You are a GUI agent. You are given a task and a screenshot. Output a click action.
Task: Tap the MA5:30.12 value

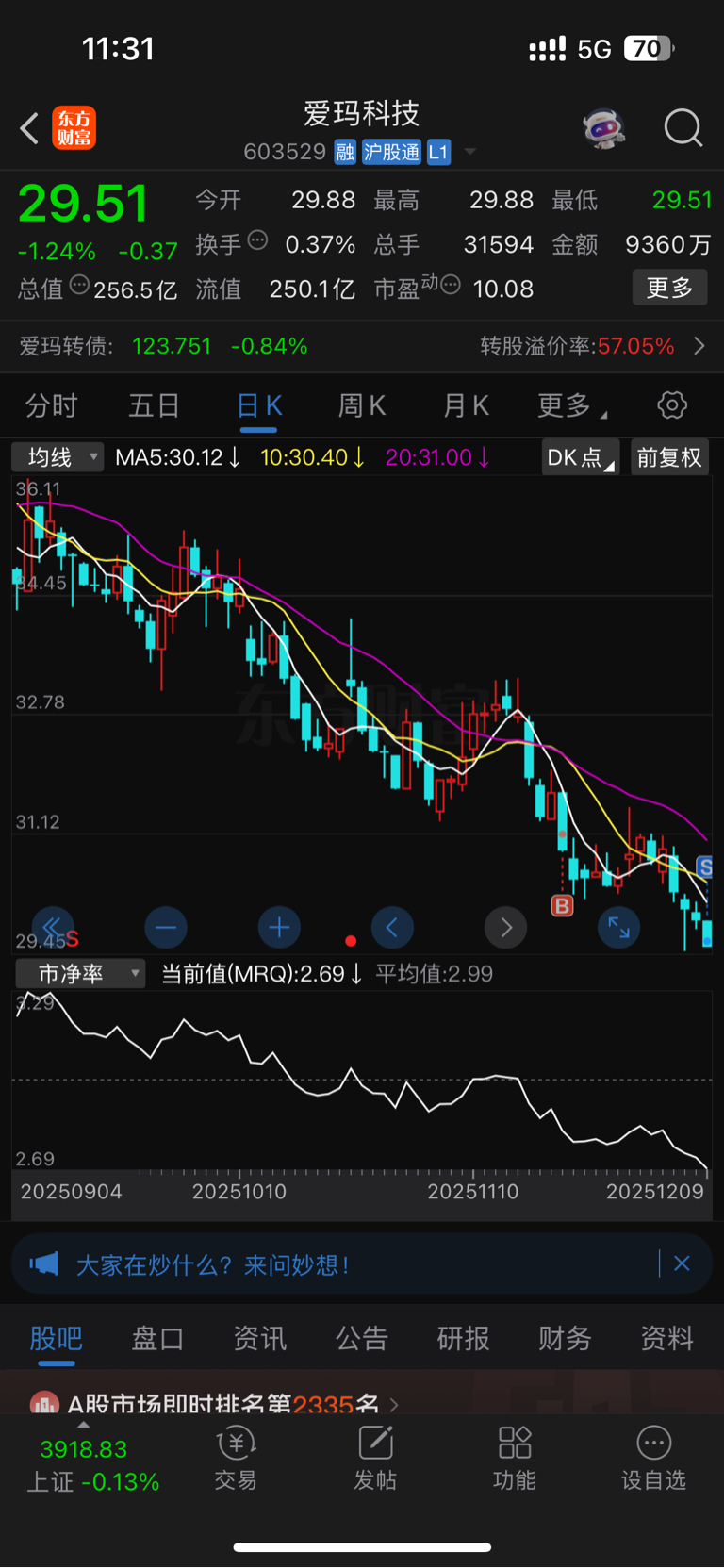[177, 457]
